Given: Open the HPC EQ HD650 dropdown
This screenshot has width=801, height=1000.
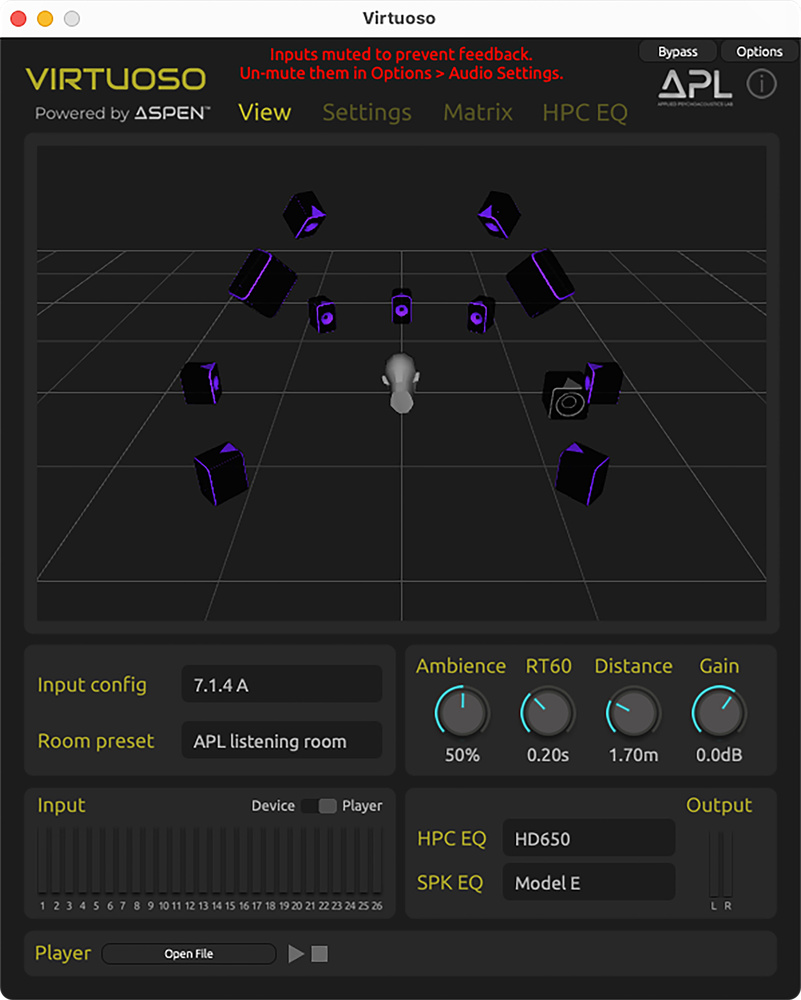Looking at the screenshot, I should (x=588, y=839).
